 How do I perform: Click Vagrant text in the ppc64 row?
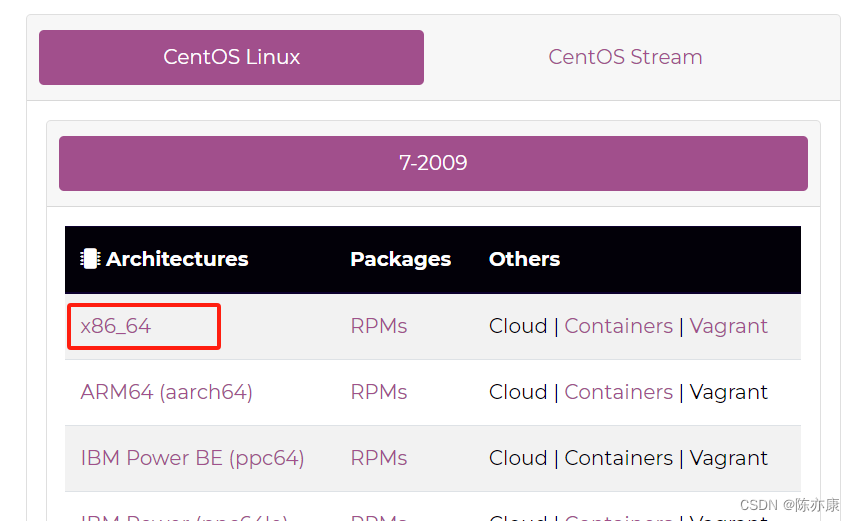pyautogui.click(x=728, y=458)
